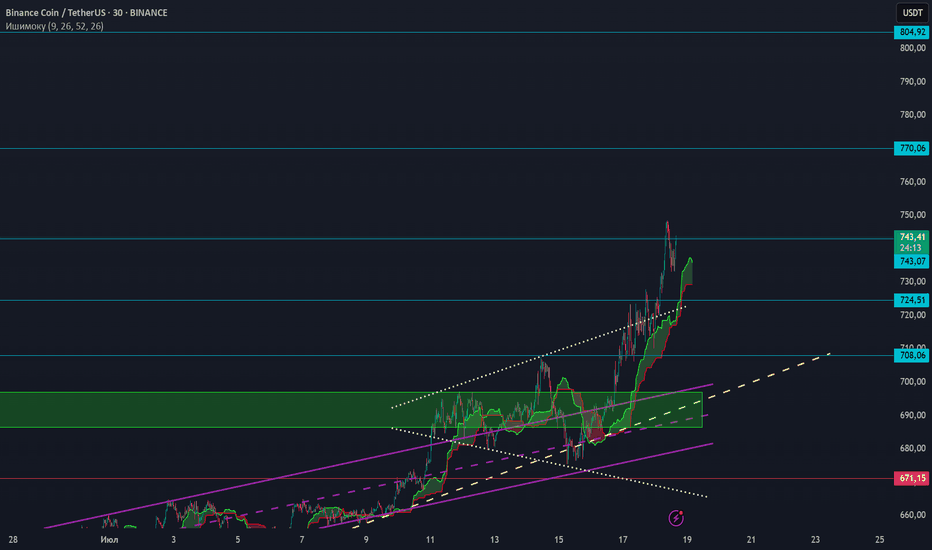Screen dimensions: 932x550
Task: Click date 19 on the time axis
Action: [x=687, y=540]
